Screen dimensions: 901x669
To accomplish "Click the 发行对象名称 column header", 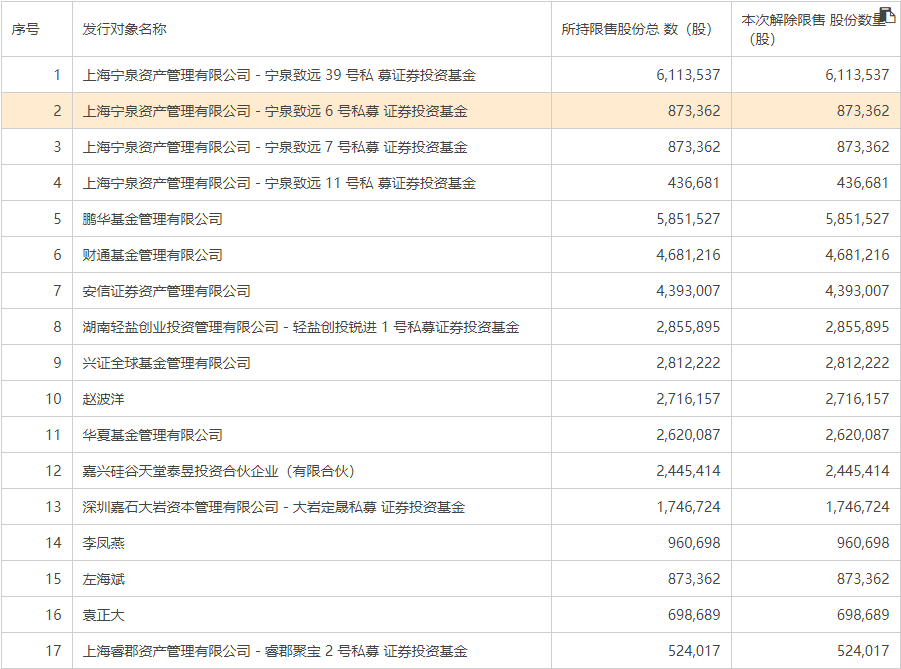I will click(125, 29).
